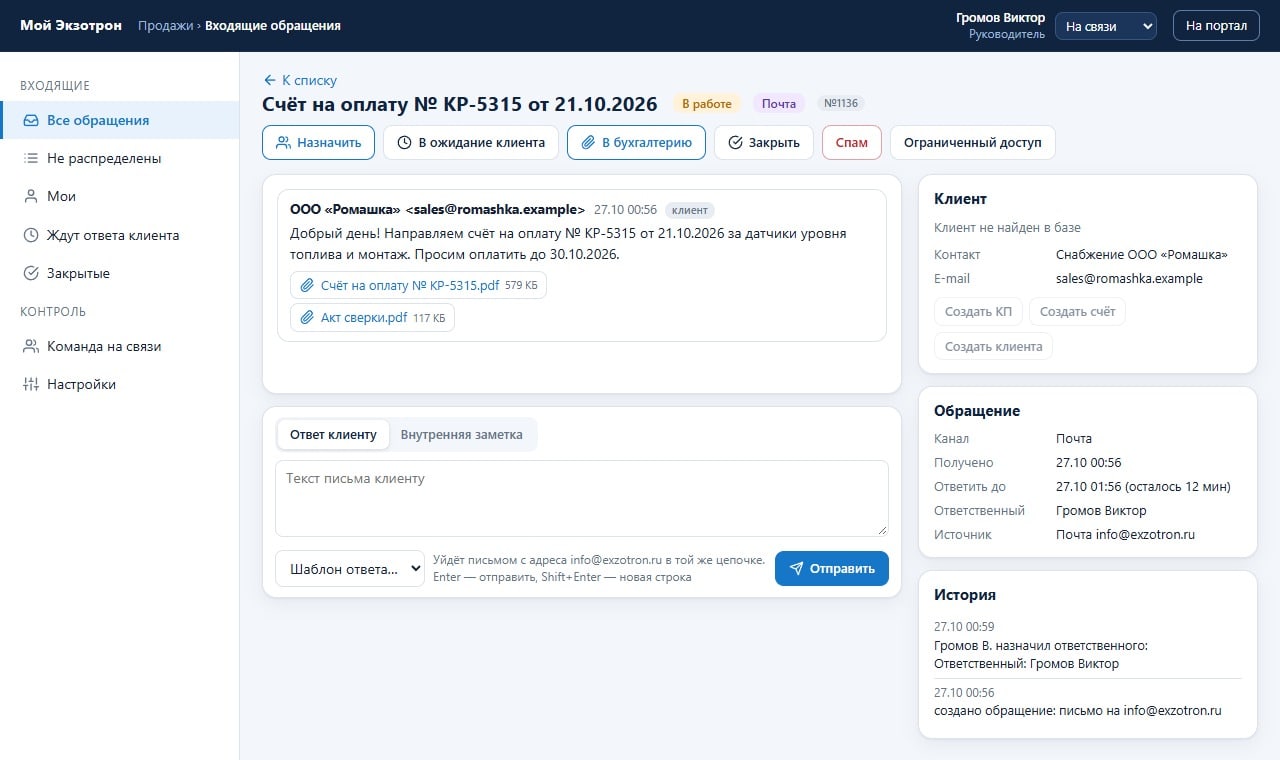The height and width of the screenshot is (760, 1280).
Task: Click the 'В бухгалтерию' button
Action: tap(636, 142)
